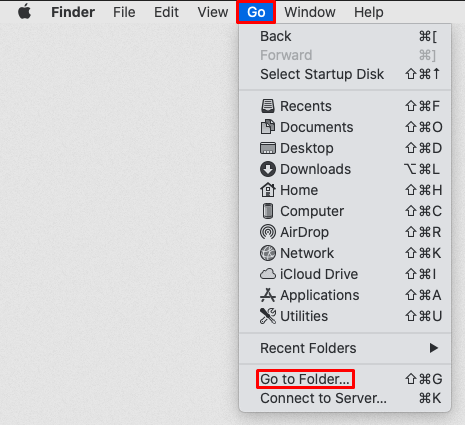Screen dimensions: 465x425
Task: Click the AirDrop radar icon
Action: pyautogui.click(x=268, y=232)
